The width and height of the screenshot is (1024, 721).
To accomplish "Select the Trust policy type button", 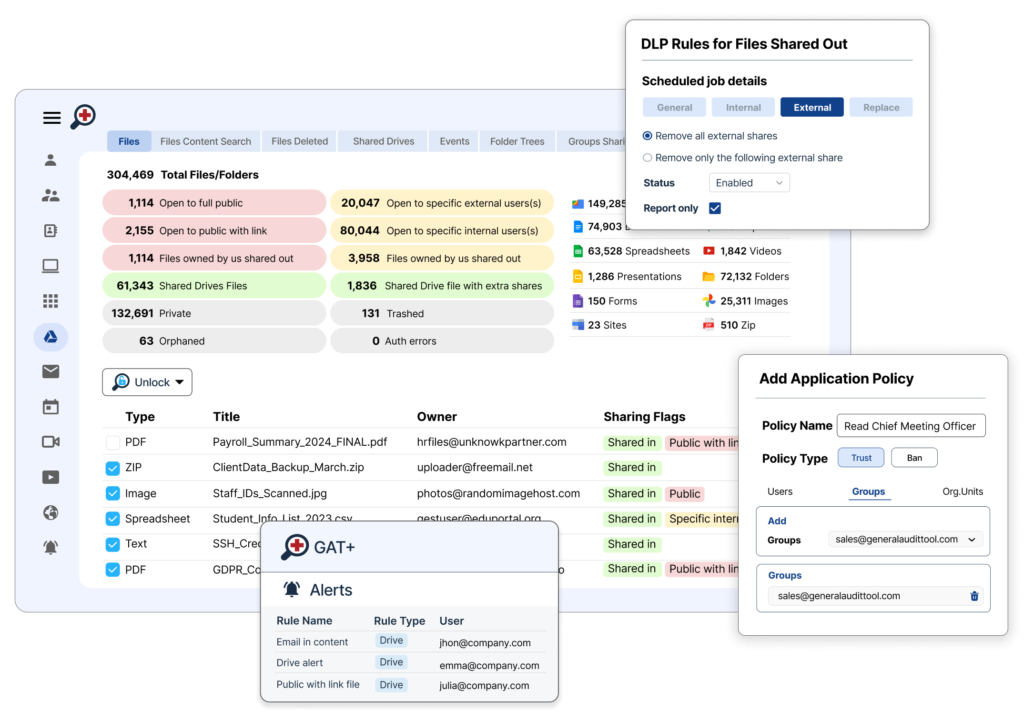I will 860,457.
